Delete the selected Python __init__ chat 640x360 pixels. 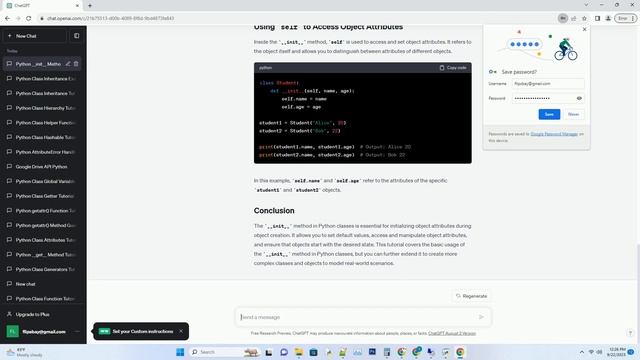coord(76,64)
